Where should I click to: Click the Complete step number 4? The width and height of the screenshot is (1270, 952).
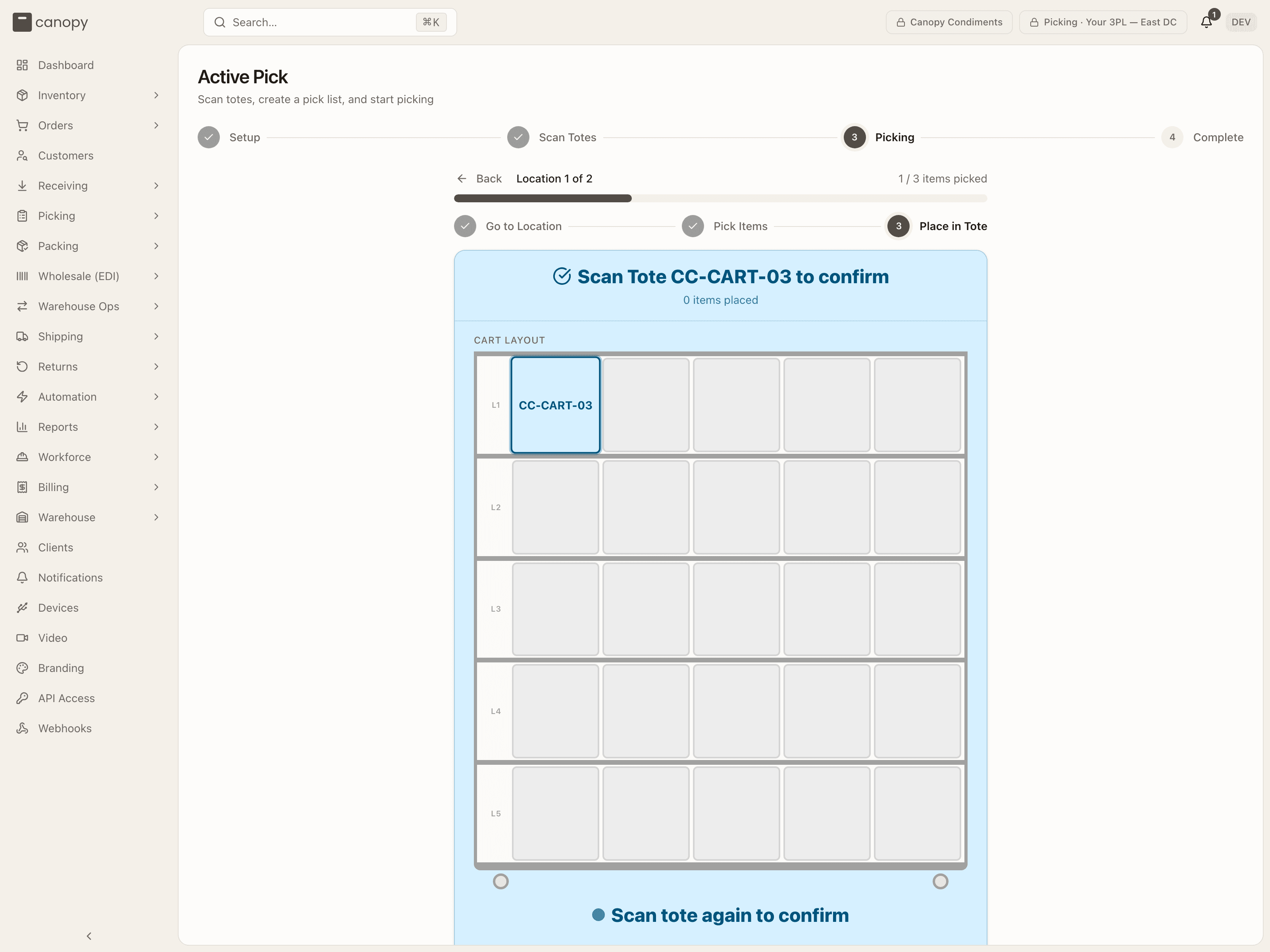coord(1172,137)
